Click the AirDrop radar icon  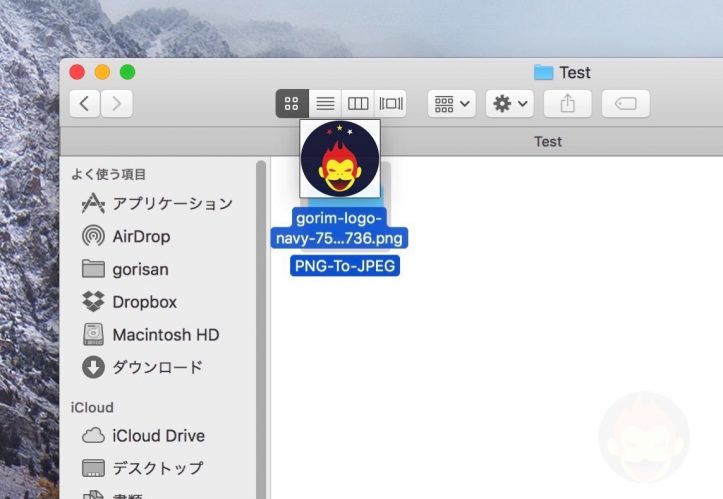pos(93,236)
